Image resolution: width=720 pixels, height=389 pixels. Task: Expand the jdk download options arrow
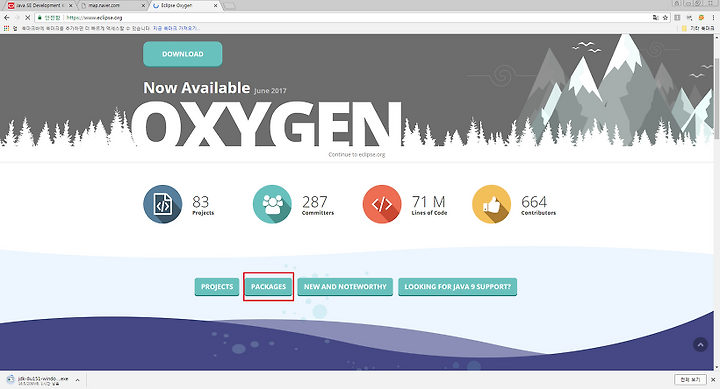(78, 380)
